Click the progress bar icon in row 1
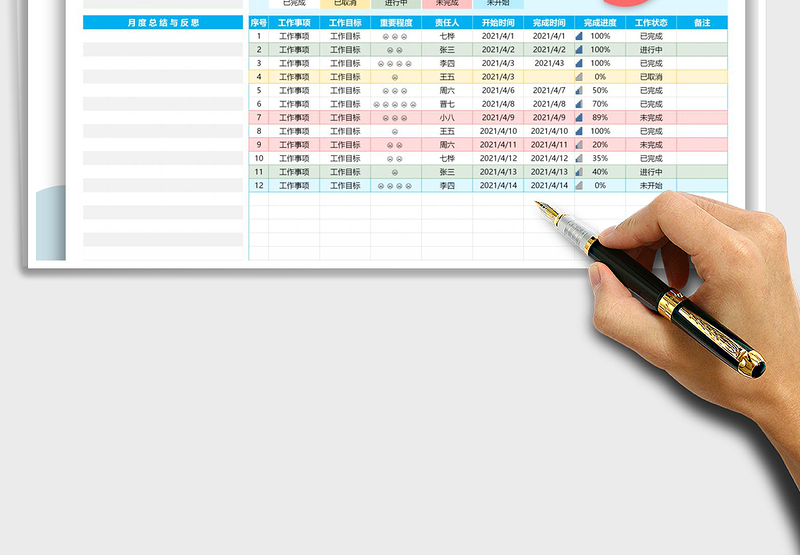This screenshot has height=555, width=800. (579, 36)
